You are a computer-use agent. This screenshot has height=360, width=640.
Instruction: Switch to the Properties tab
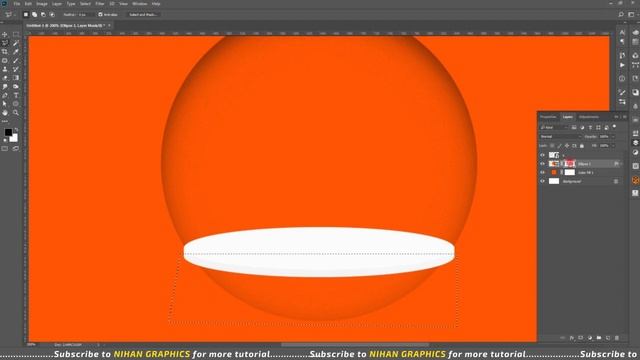click(548, 117)
